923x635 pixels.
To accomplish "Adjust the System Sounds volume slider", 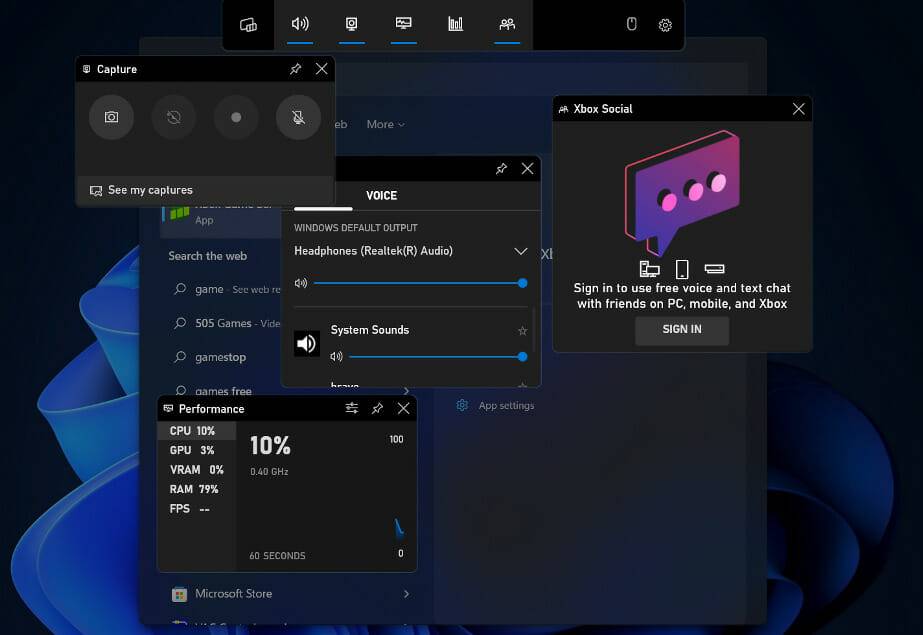I will [x=430, y=357].
